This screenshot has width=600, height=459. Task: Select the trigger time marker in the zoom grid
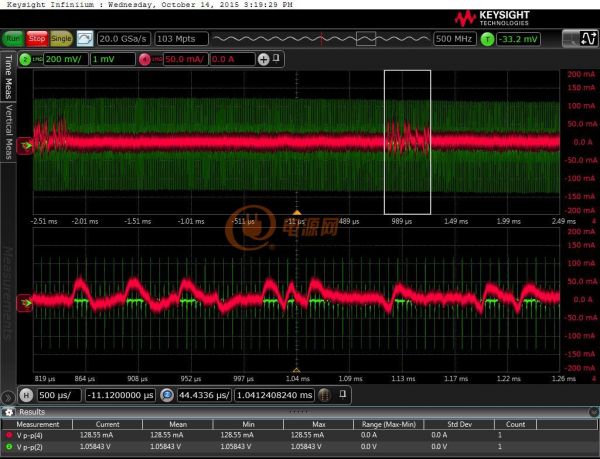point(297,370)
